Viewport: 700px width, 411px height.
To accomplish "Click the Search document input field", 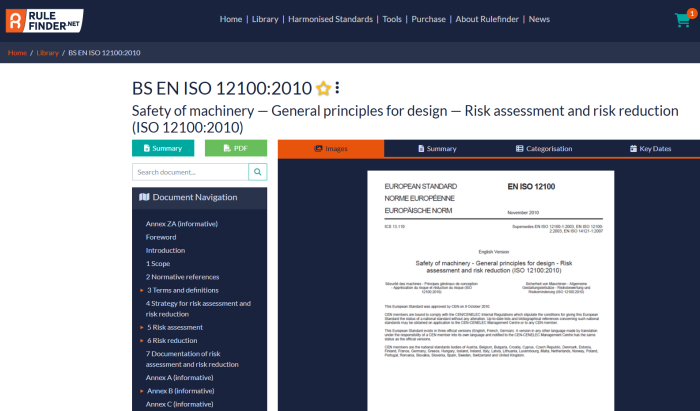I will coord(189,172).
